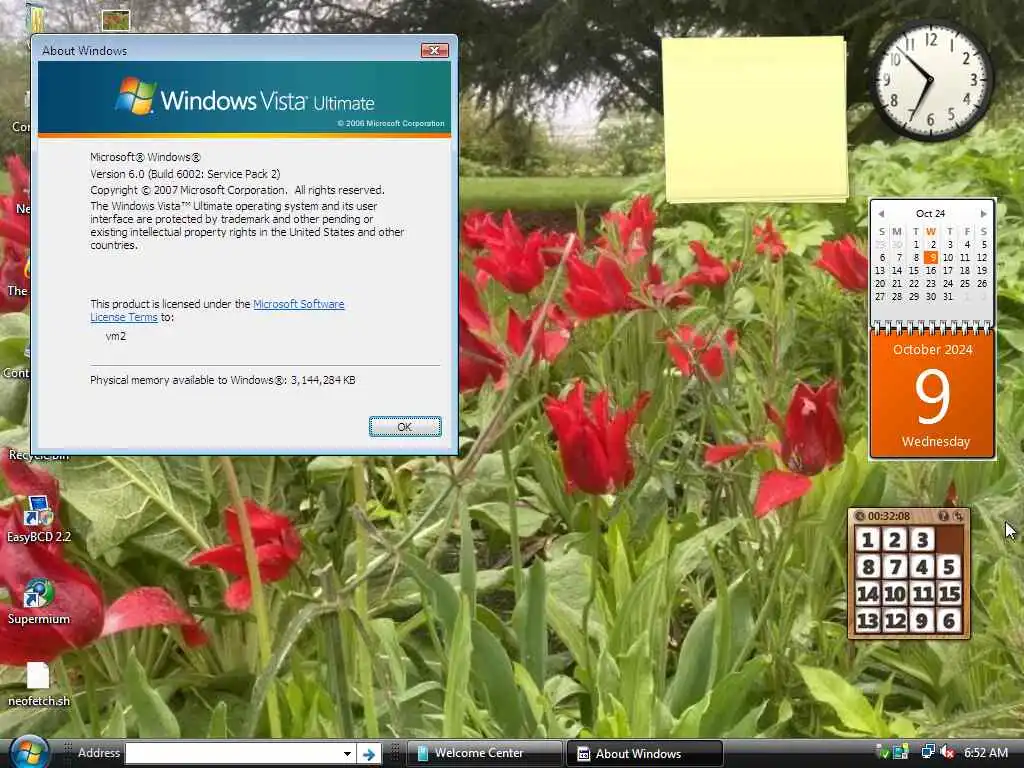Click the tray icon beside green checkmark
The height and width of the screenshot is (768, 1024).
pos(901,752)
